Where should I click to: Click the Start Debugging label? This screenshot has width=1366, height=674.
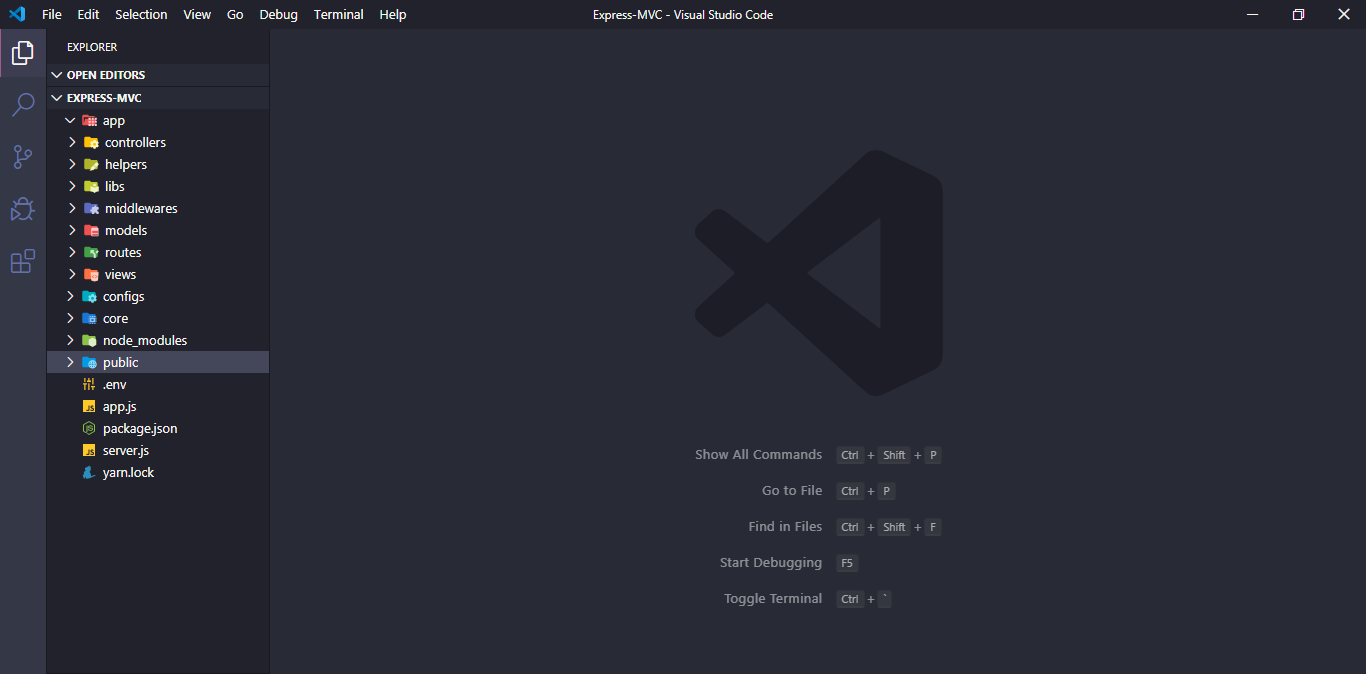[771, 562]
